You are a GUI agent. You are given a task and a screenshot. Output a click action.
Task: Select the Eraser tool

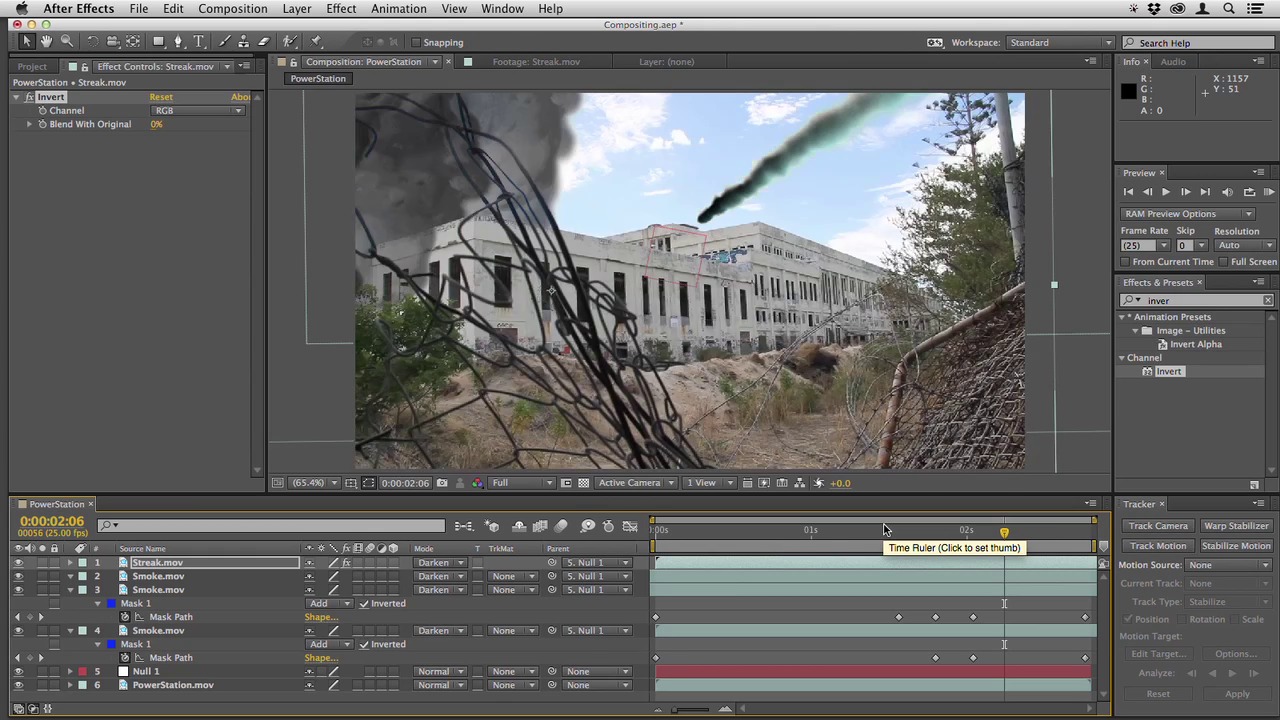click(x=265, y=42)
